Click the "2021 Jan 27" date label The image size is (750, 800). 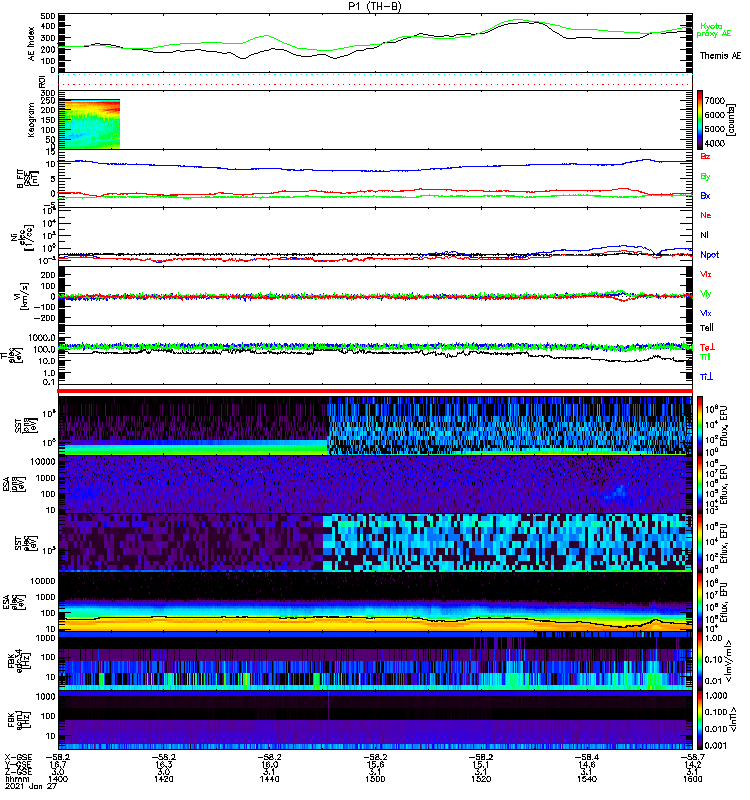(30, 786)
